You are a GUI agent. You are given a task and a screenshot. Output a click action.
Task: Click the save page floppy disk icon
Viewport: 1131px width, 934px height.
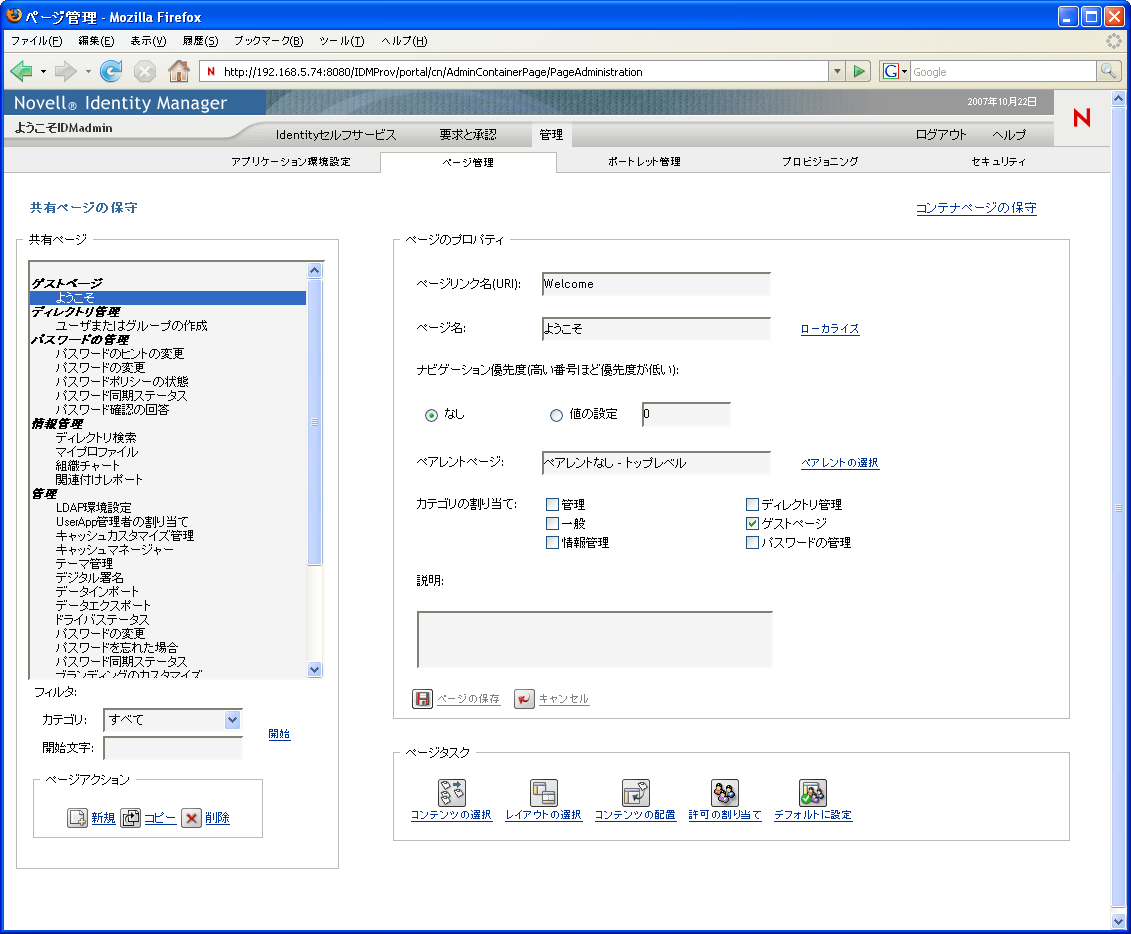[423, 698]
